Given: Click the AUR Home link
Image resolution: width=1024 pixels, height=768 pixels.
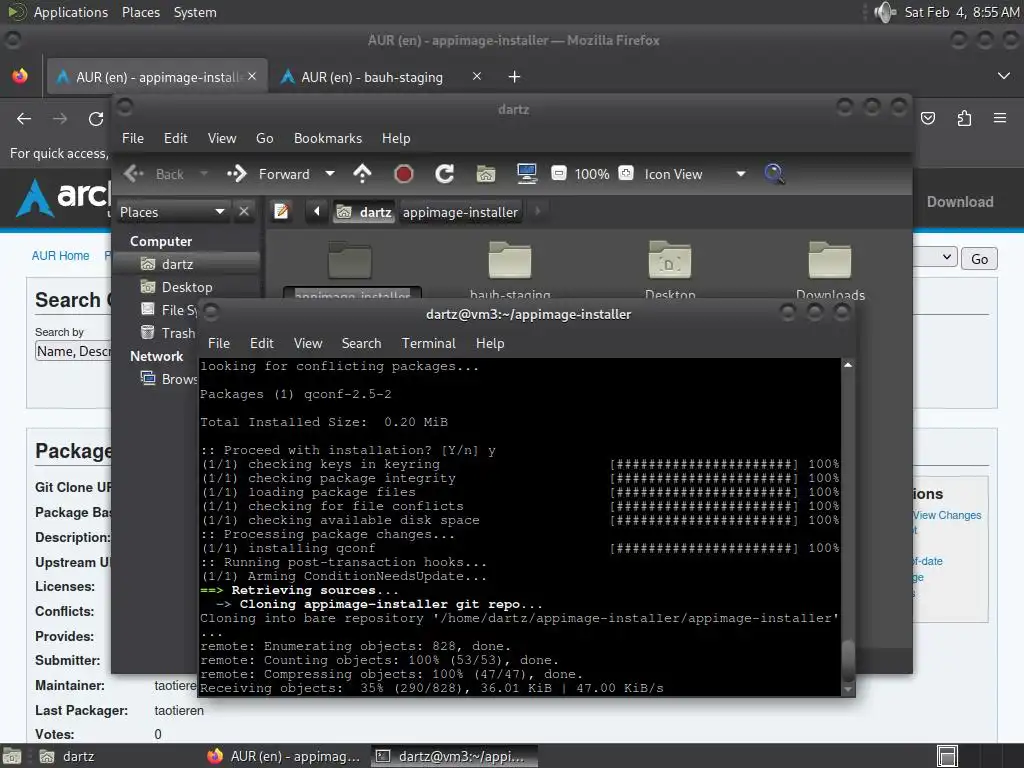Looking at the screenshot, I should coord(60,255).
